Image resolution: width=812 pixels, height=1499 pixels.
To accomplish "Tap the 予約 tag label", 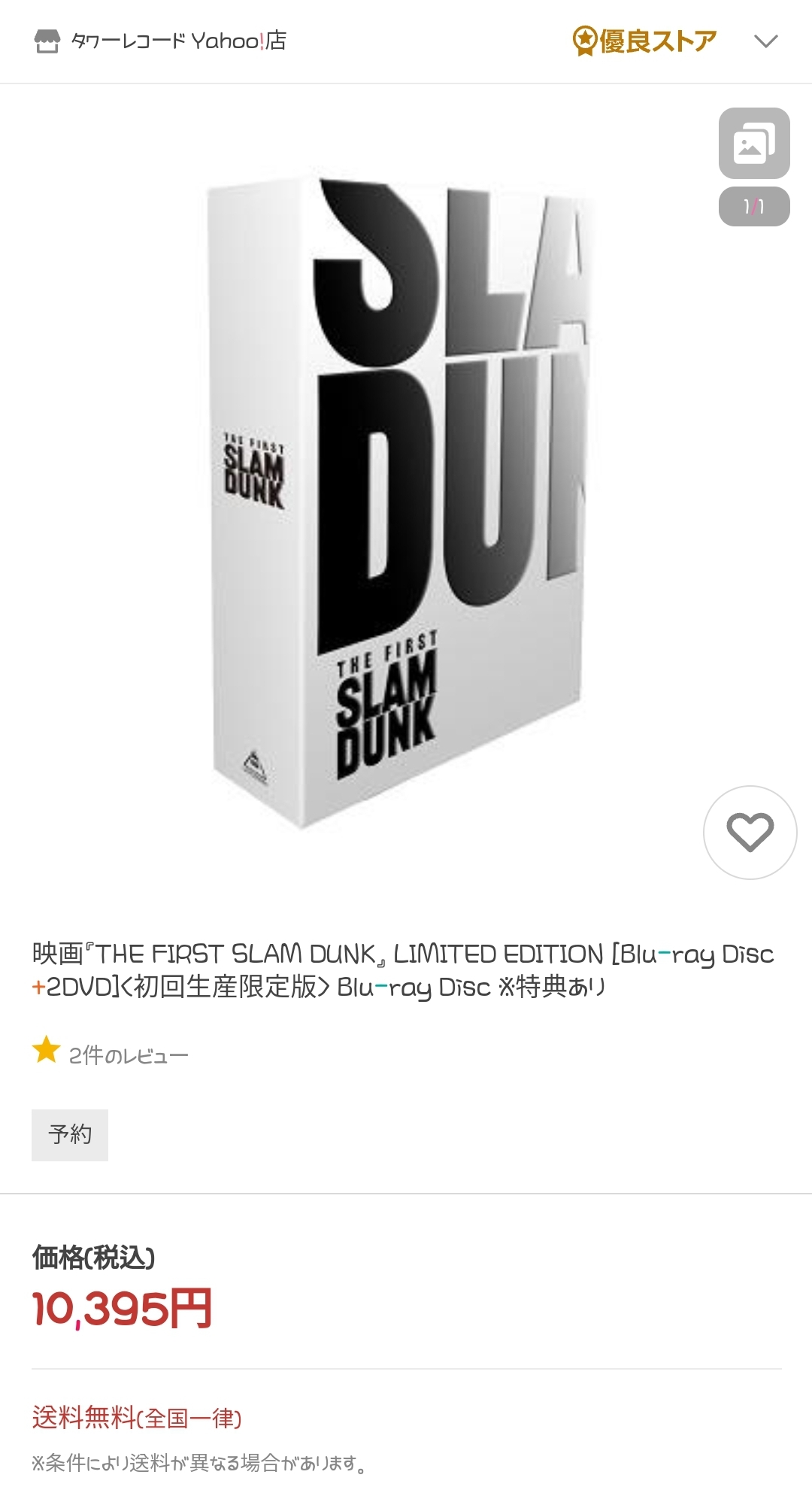I will pos(70,1134).
